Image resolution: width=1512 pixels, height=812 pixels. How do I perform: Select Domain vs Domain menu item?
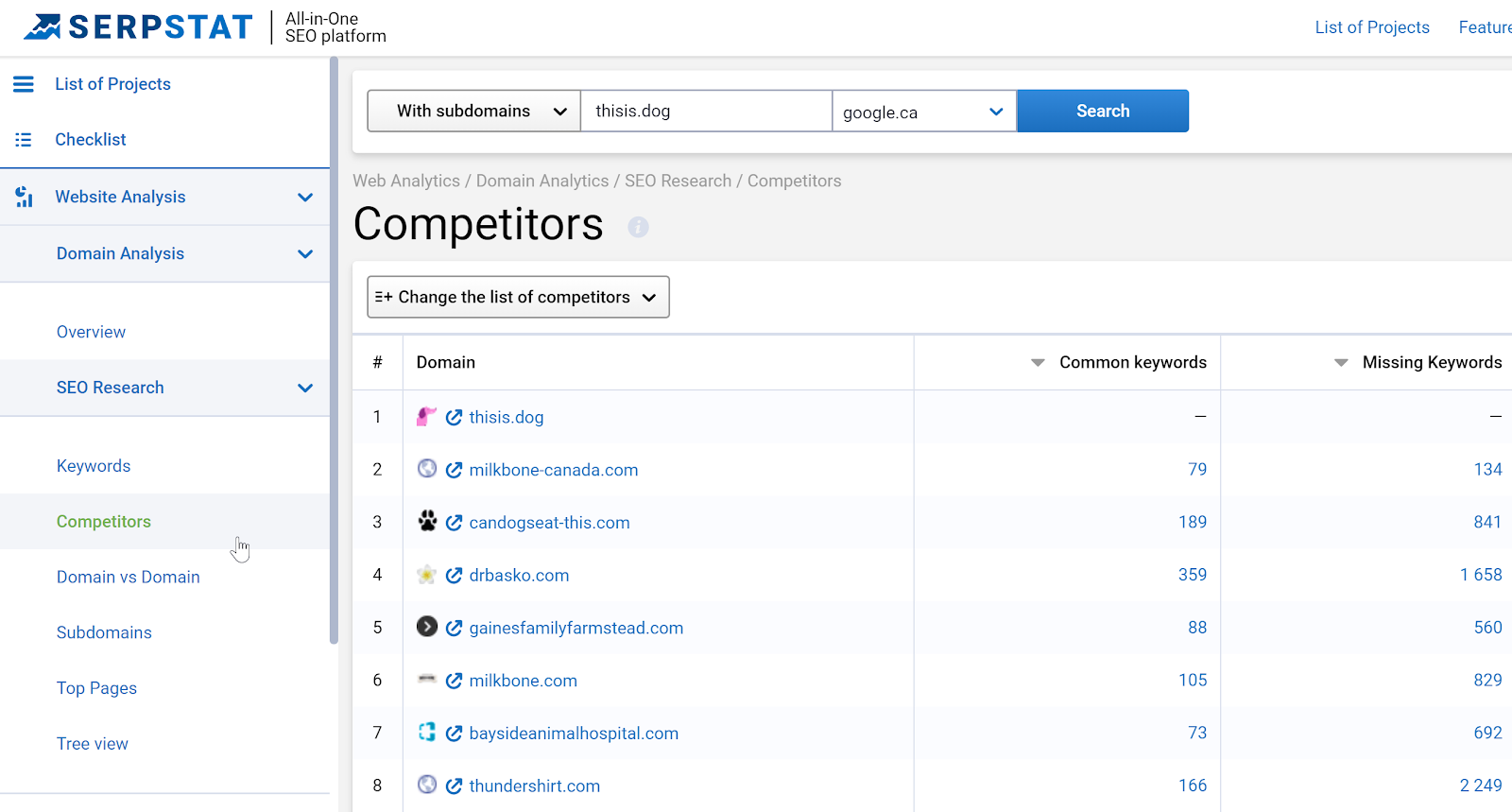[129, 577]
